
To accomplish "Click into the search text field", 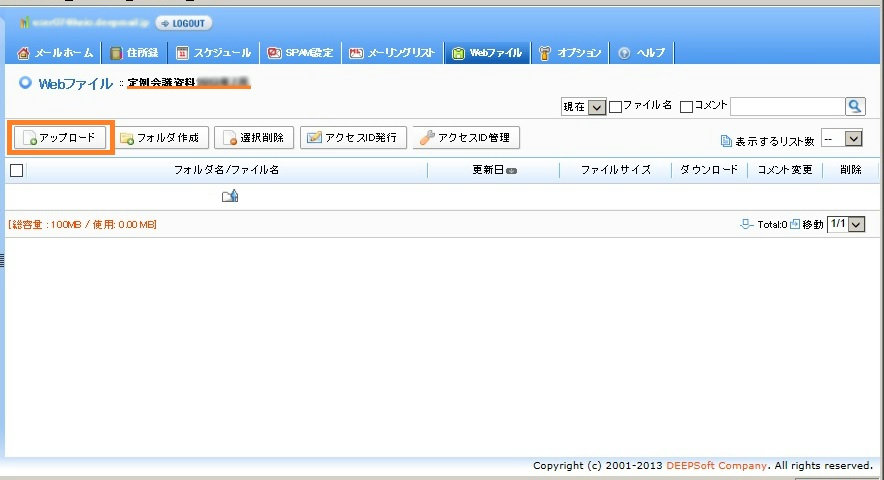I will click(787, 106).
